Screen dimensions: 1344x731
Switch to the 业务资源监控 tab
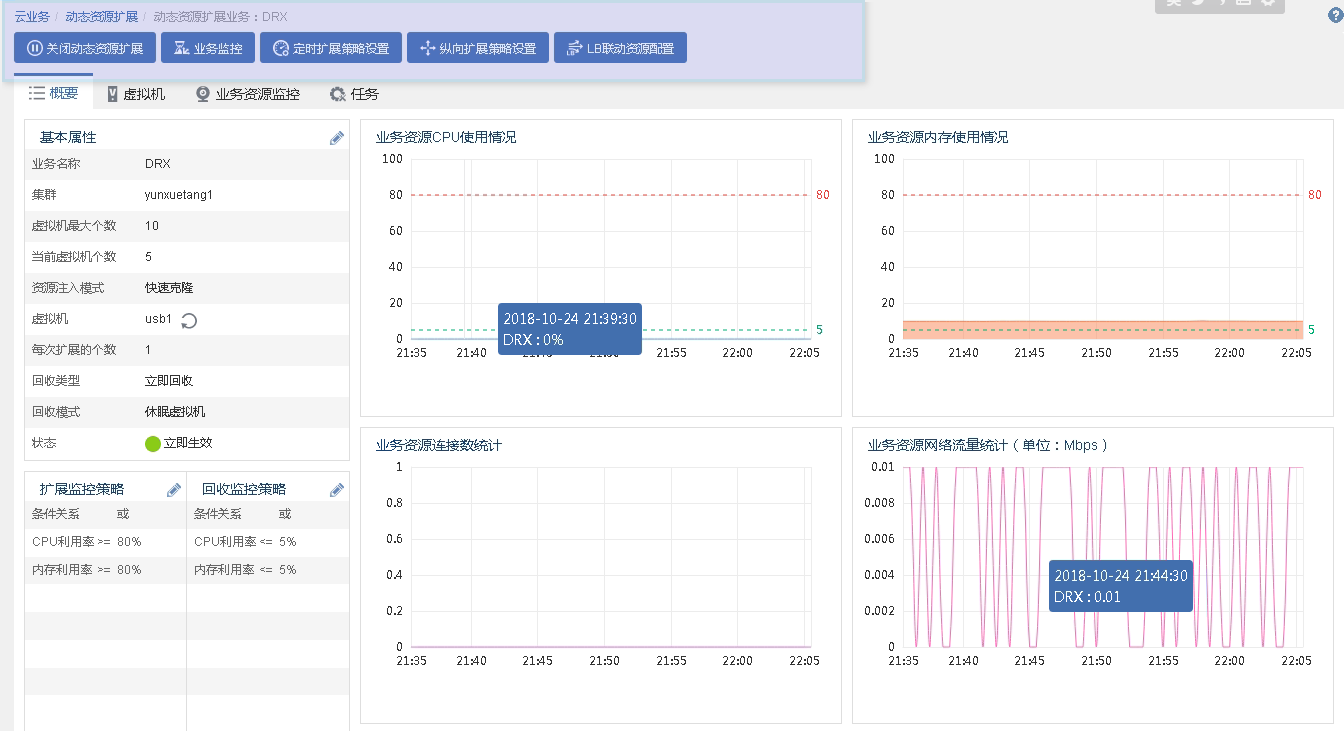coord(247,94)
